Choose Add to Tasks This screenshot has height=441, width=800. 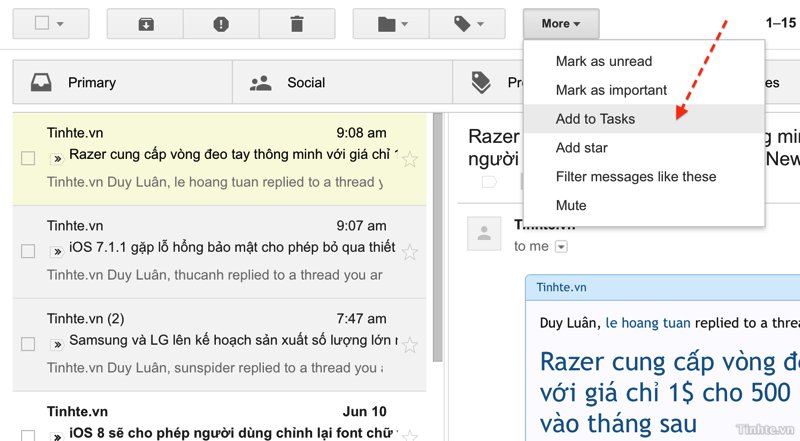click(x=644, y=119)
